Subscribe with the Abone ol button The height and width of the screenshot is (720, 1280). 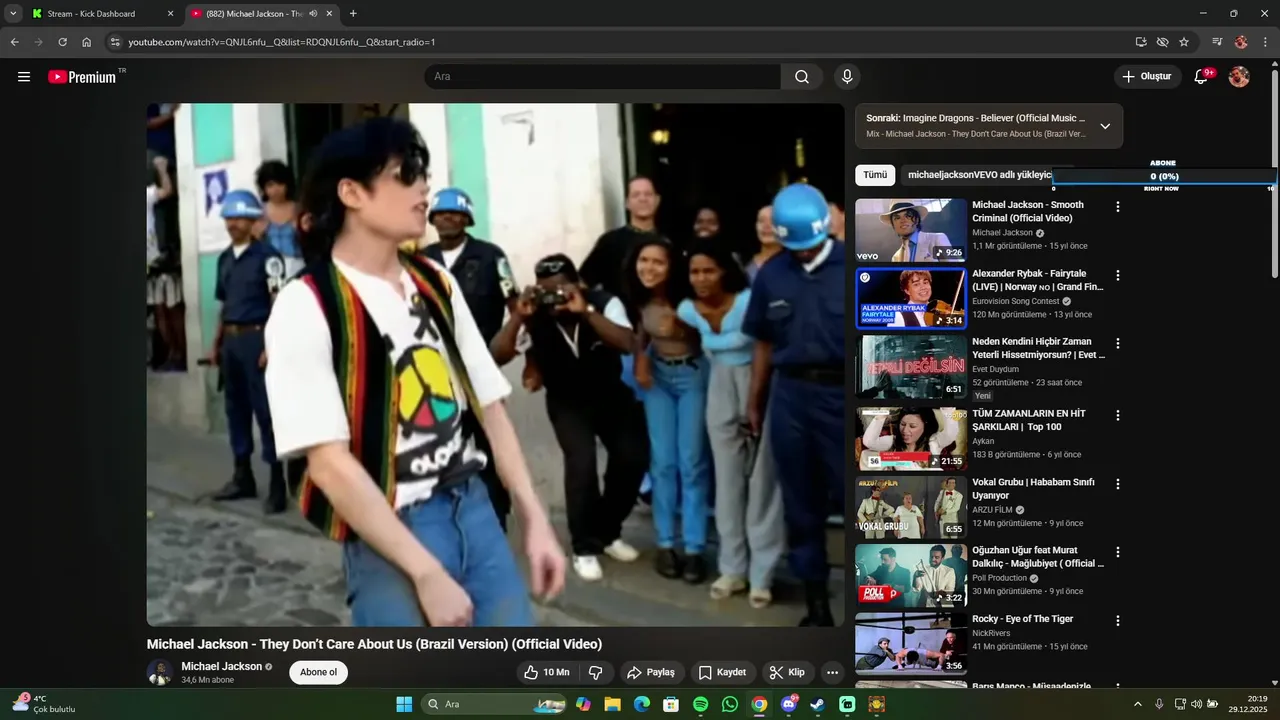[x=319, y=672]
